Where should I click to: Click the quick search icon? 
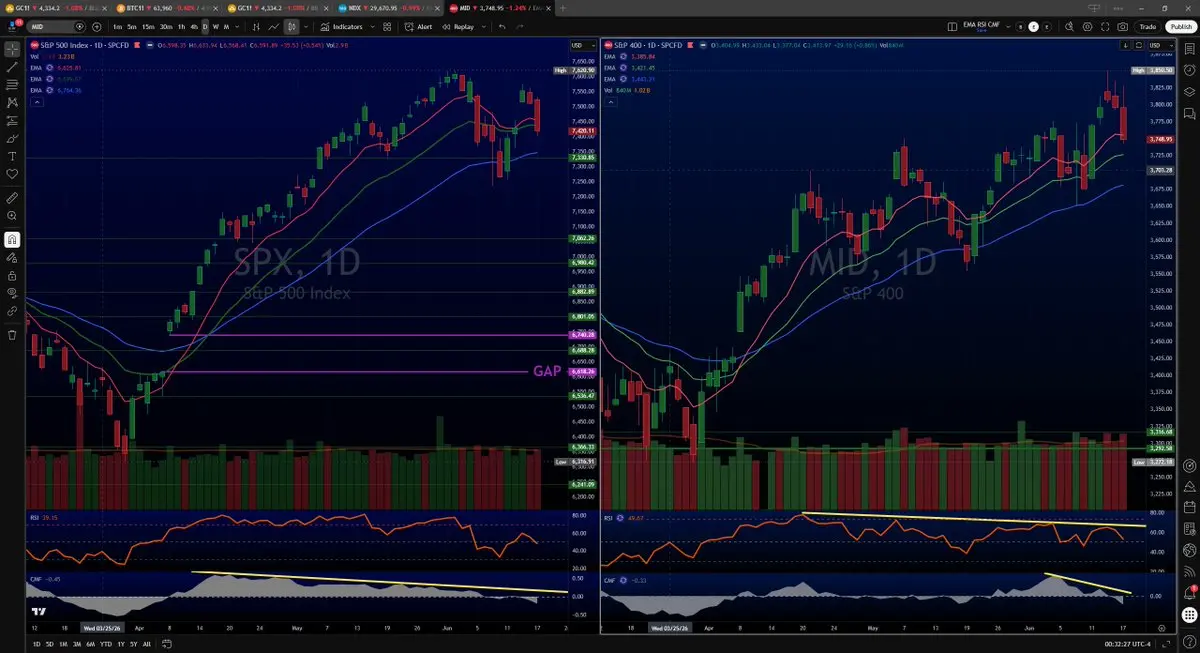tap(1069, 27)
